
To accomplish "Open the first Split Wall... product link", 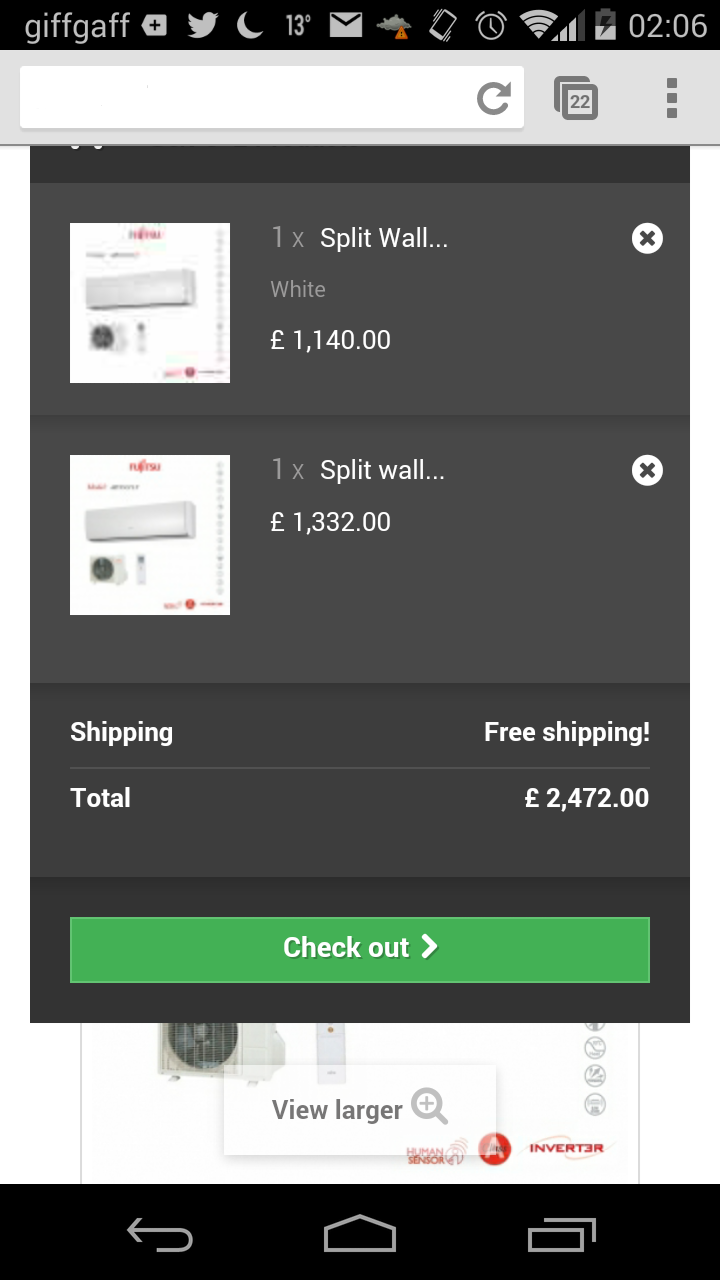I will coord(383,238).
